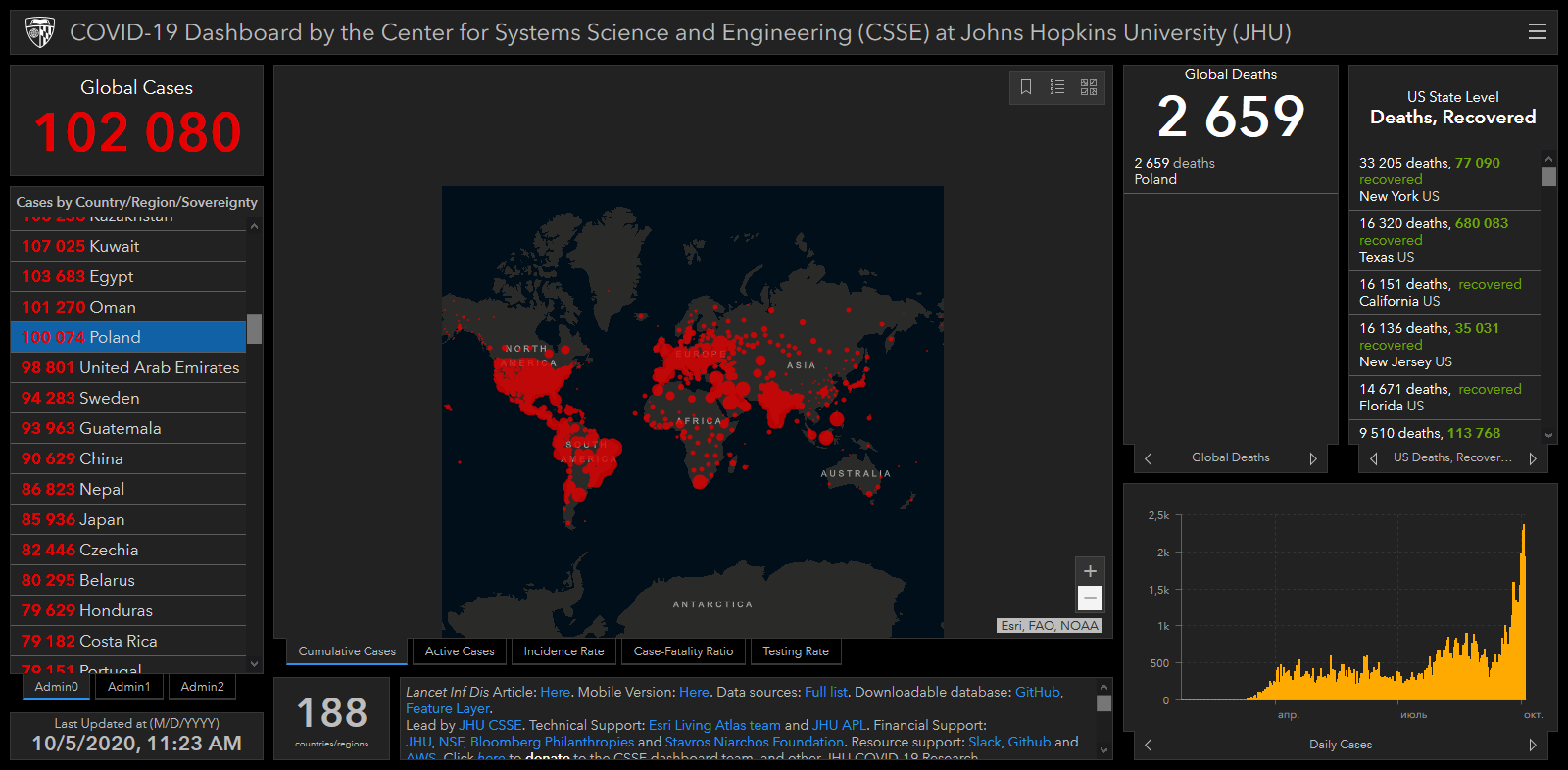Select Nepal in the country list

(x=128, y=489)
